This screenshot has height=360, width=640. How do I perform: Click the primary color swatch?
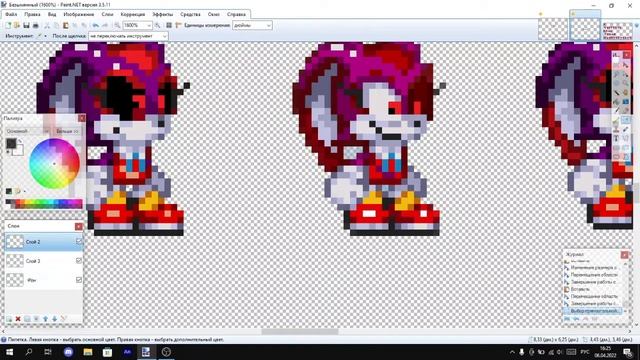11,143
